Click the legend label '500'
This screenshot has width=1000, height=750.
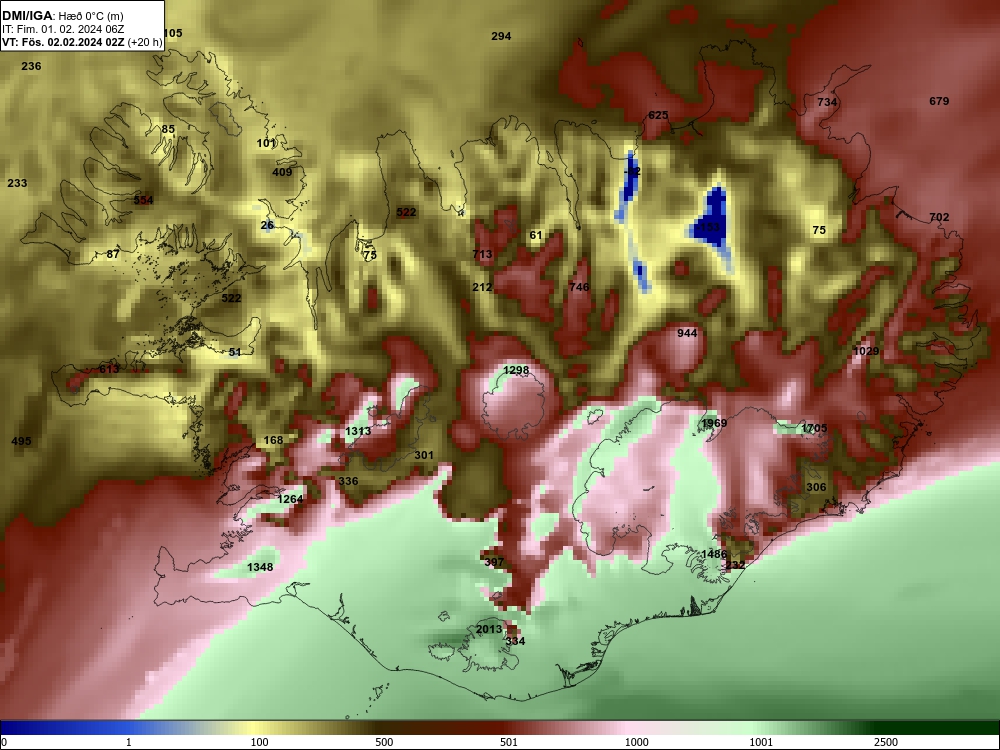pos(384,742)
